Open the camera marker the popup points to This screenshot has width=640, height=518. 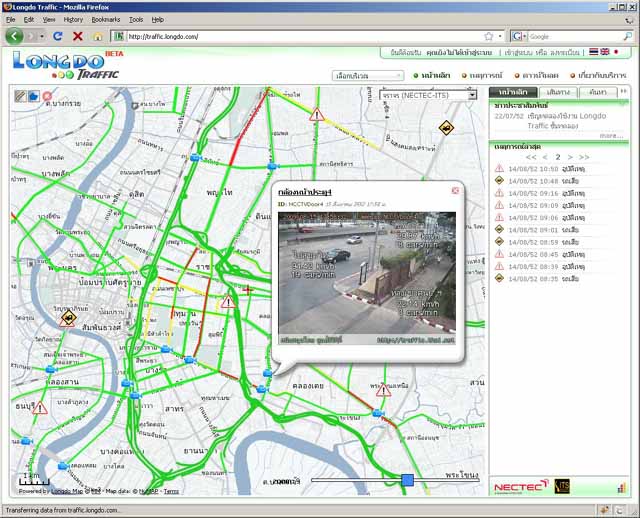pyautogui.click(x=268, y=373)
